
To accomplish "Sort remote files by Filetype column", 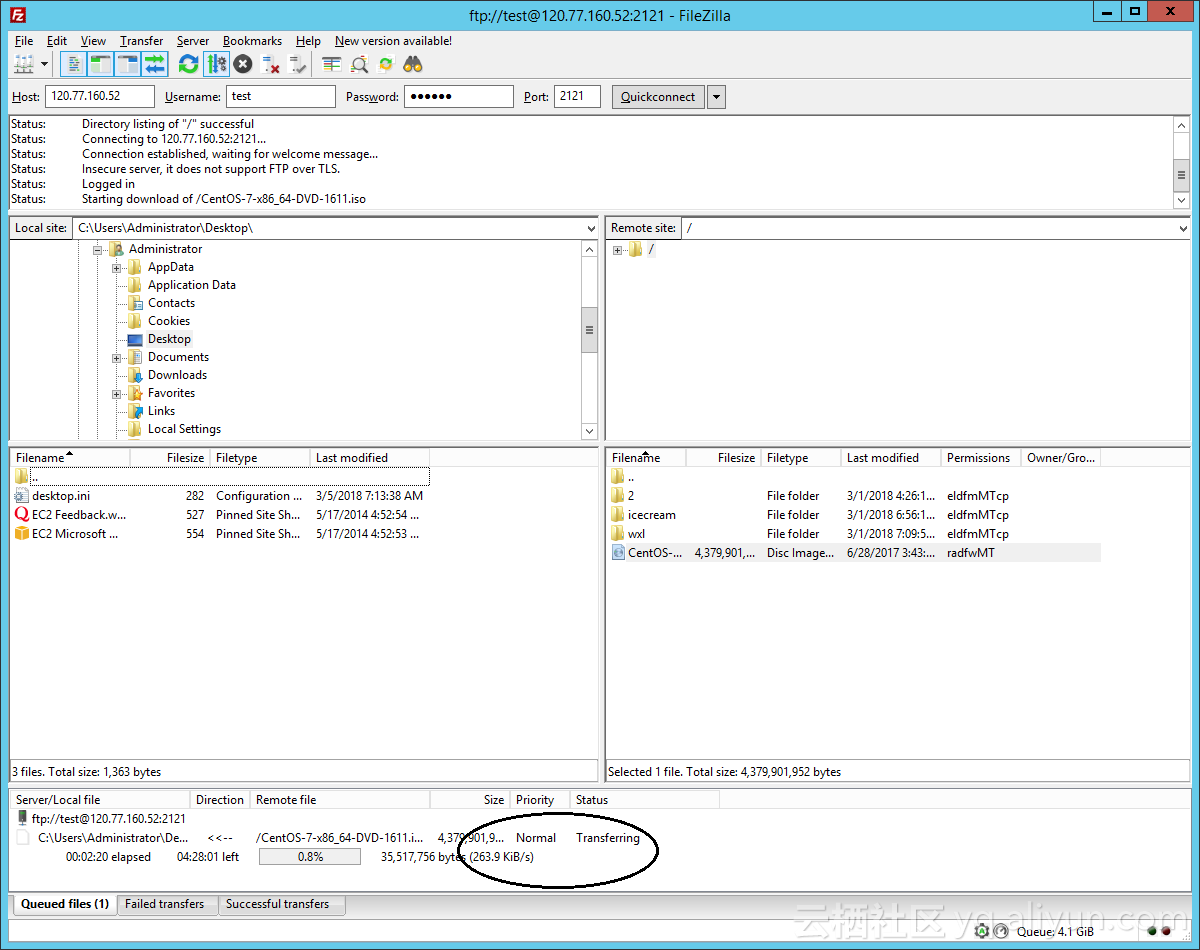I will 801,458.
